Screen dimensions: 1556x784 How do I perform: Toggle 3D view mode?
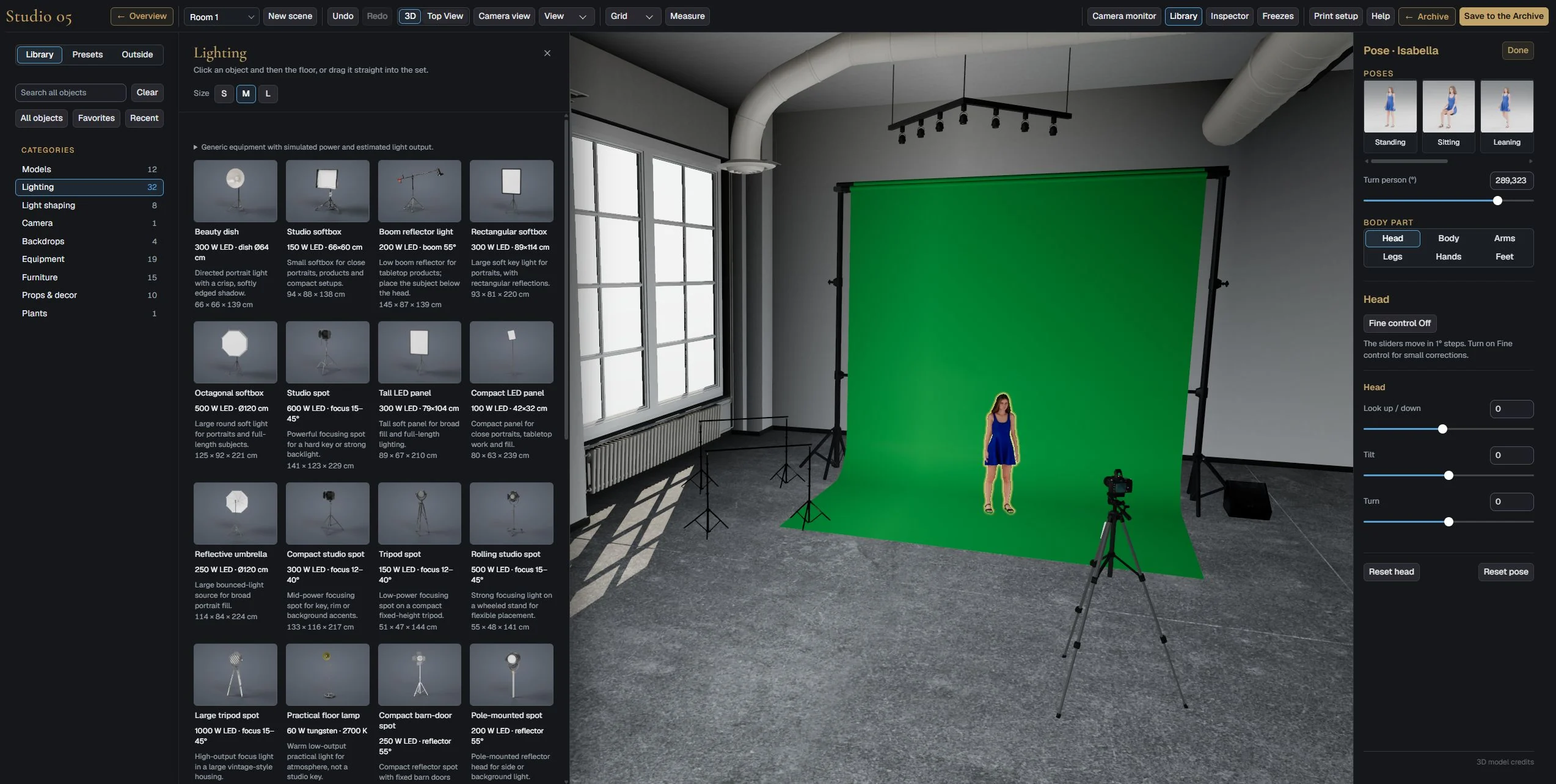tap(410, 16)
